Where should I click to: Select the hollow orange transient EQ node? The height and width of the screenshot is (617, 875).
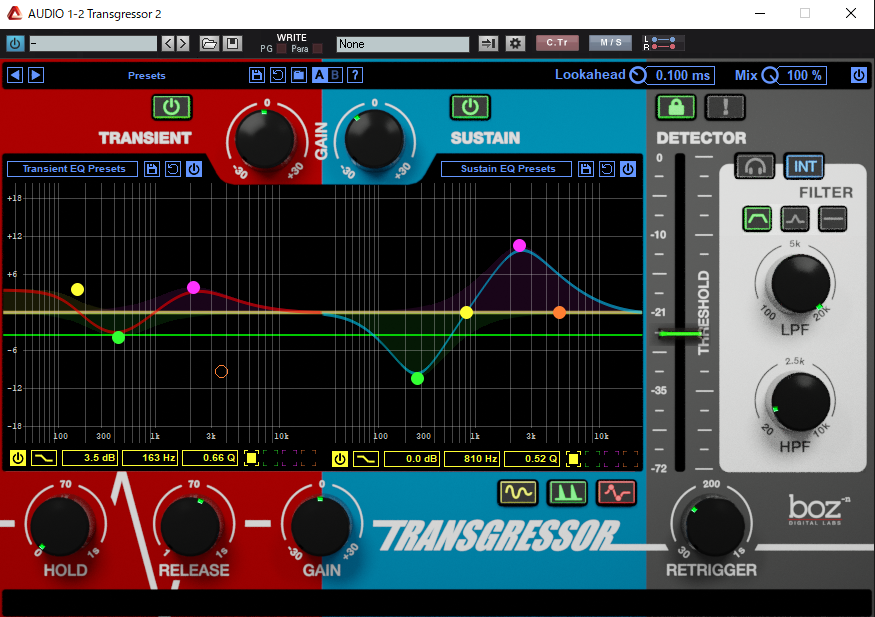tap(222, 372)
